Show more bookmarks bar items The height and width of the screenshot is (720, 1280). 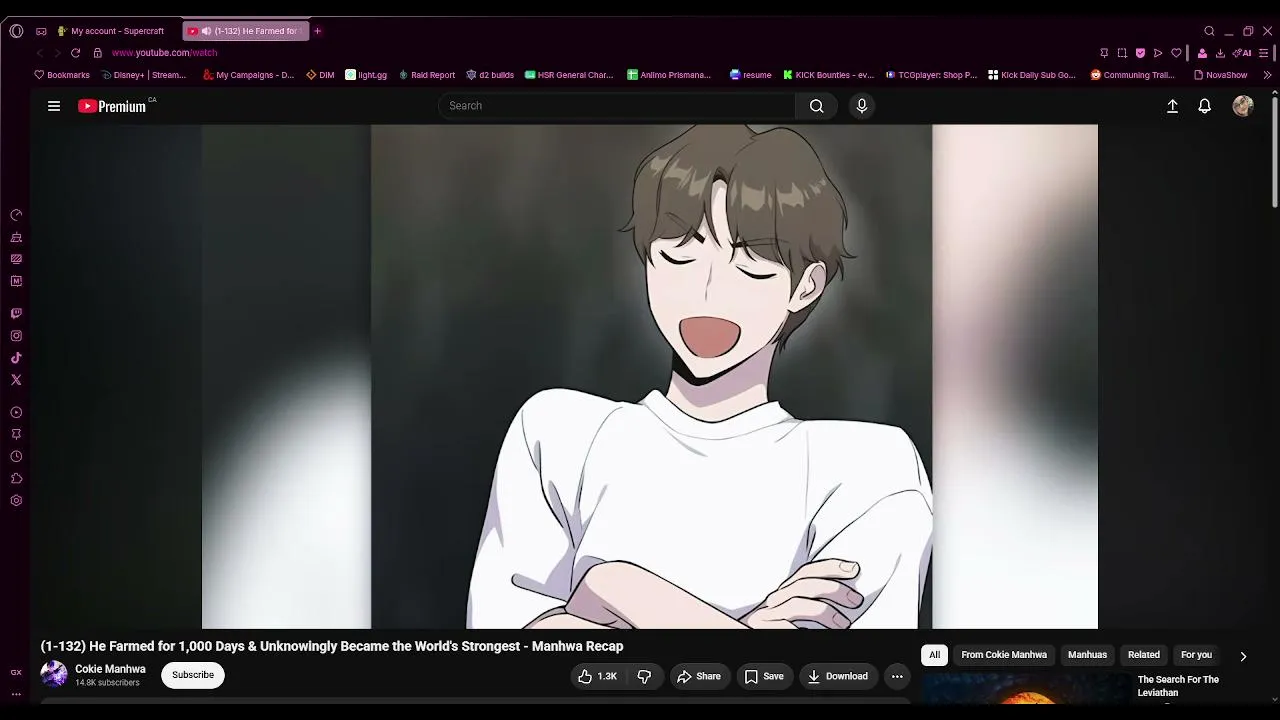click(x=1268, y=75)
